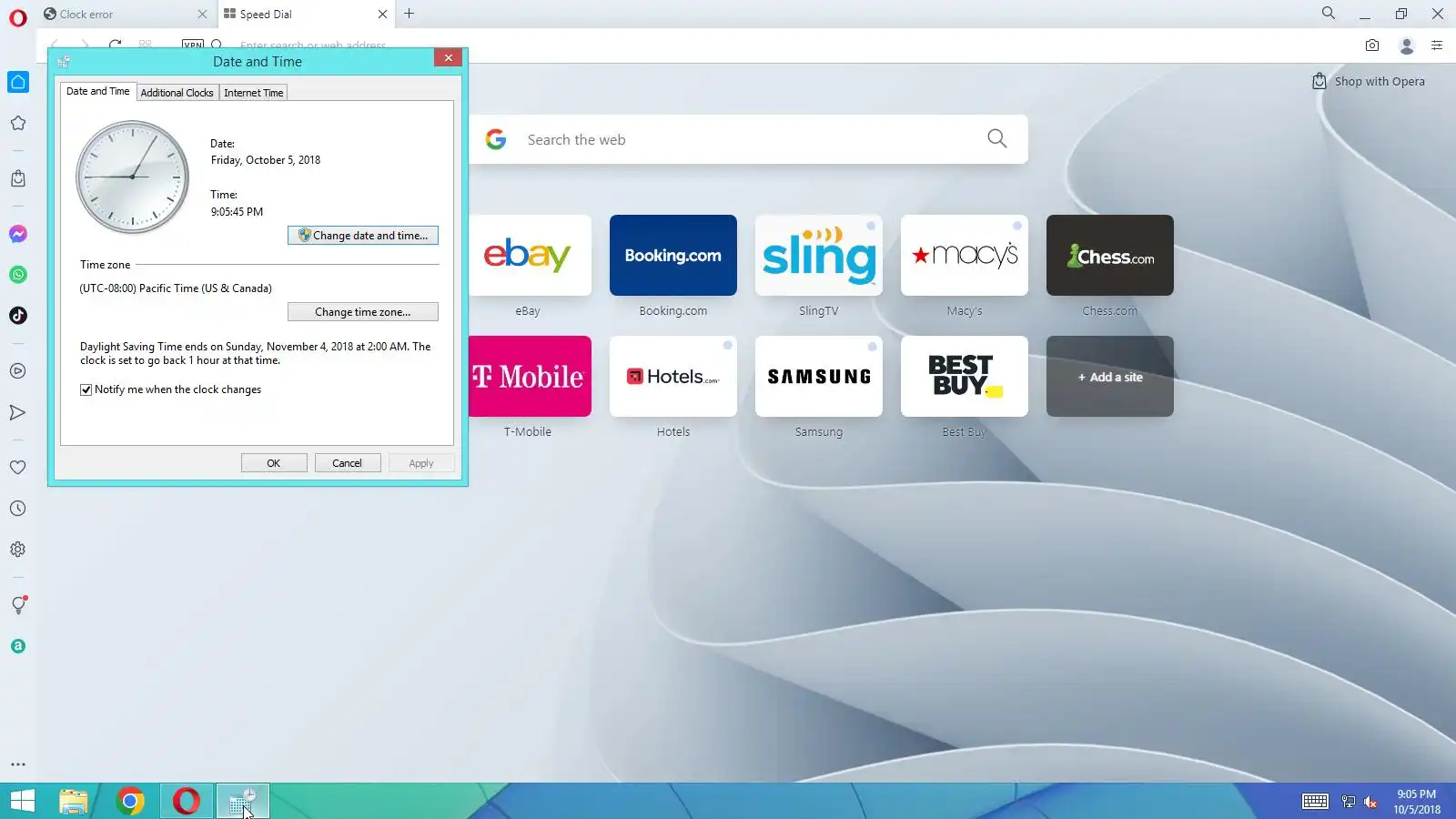Launch TikTok from Opera sidebar

coord(18,316)
